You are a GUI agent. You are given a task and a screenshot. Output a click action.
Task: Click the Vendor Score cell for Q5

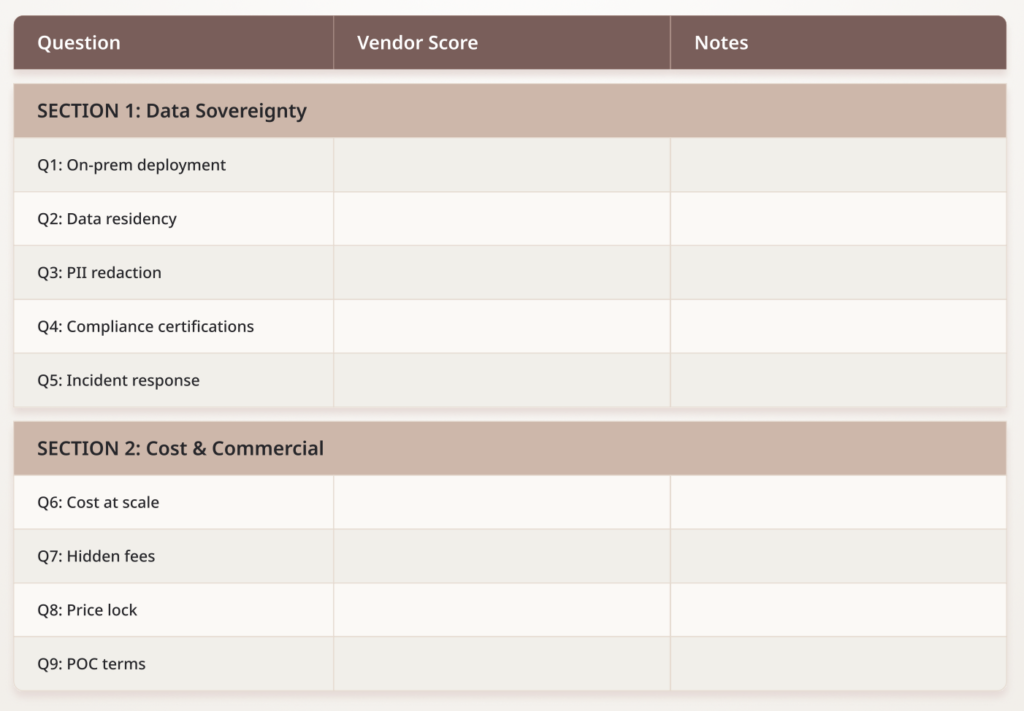(501, 381)
